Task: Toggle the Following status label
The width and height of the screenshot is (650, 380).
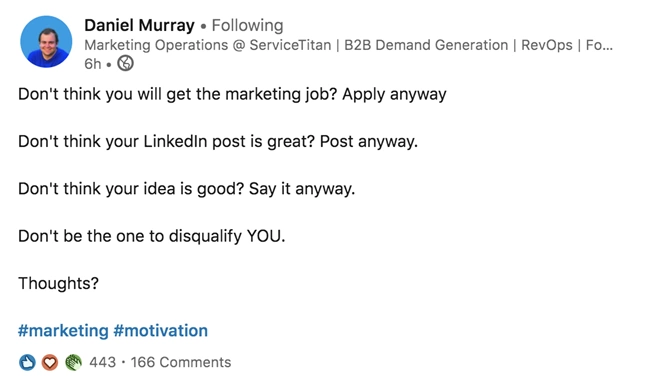Action: click(x=247, y=26)
